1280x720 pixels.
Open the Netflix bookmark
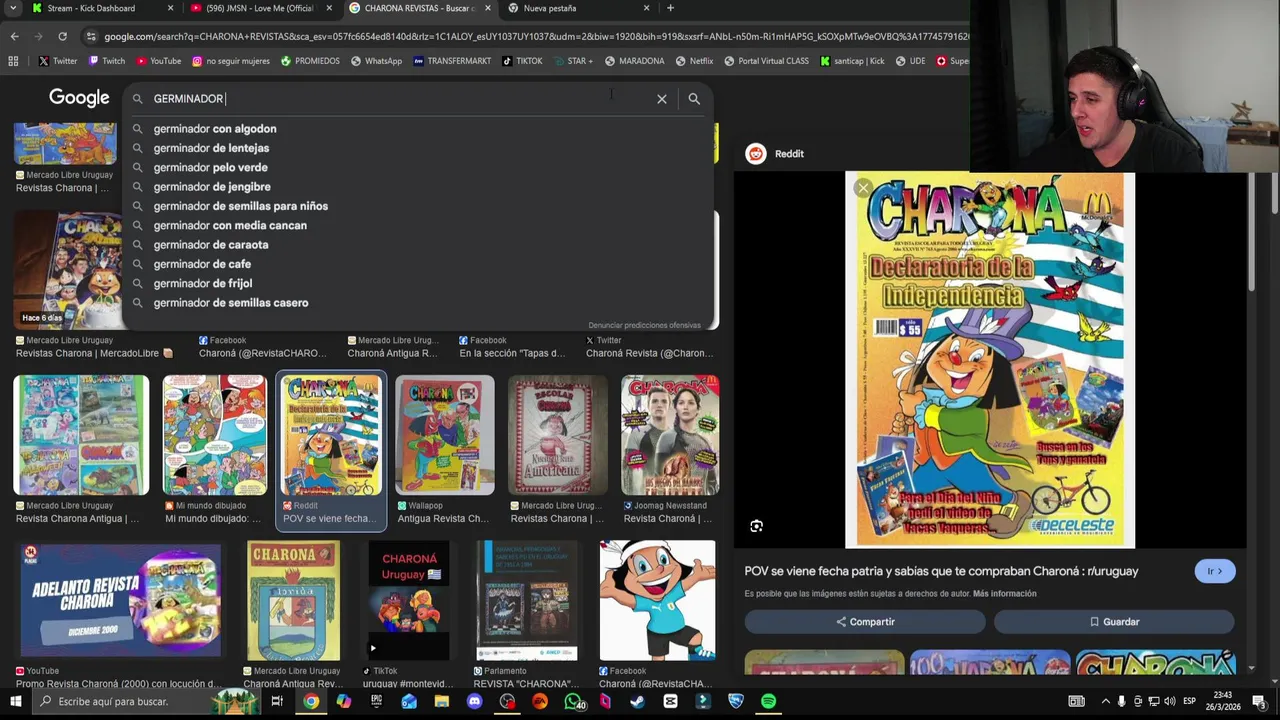click(694, 61)
